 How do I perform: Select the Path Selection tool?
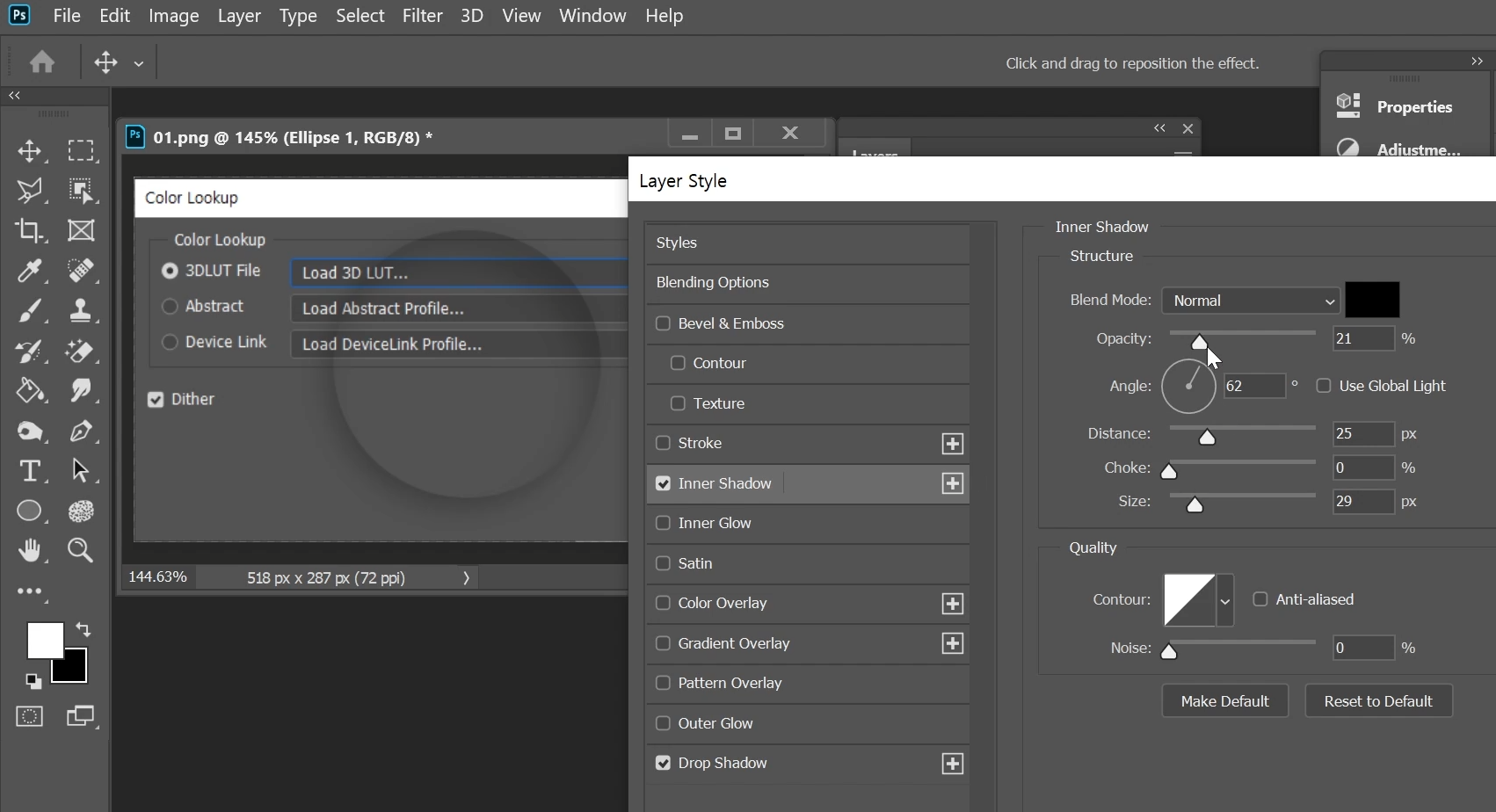(81, 470)
